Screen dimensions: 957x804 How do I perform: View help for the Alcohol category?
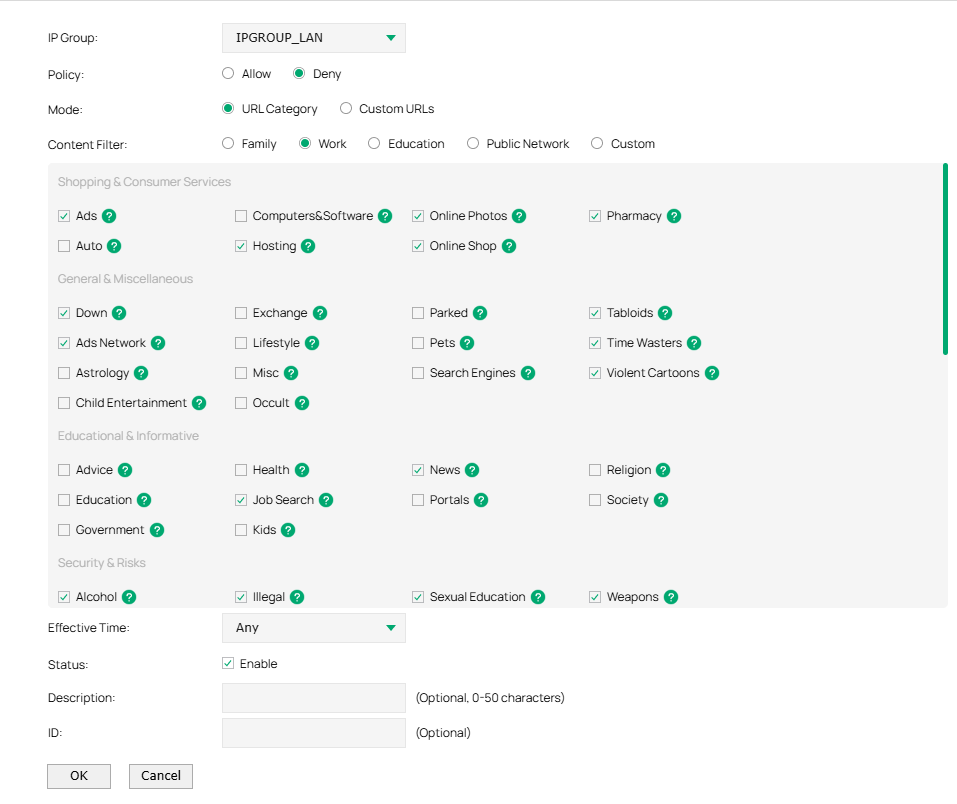[127, 596]
